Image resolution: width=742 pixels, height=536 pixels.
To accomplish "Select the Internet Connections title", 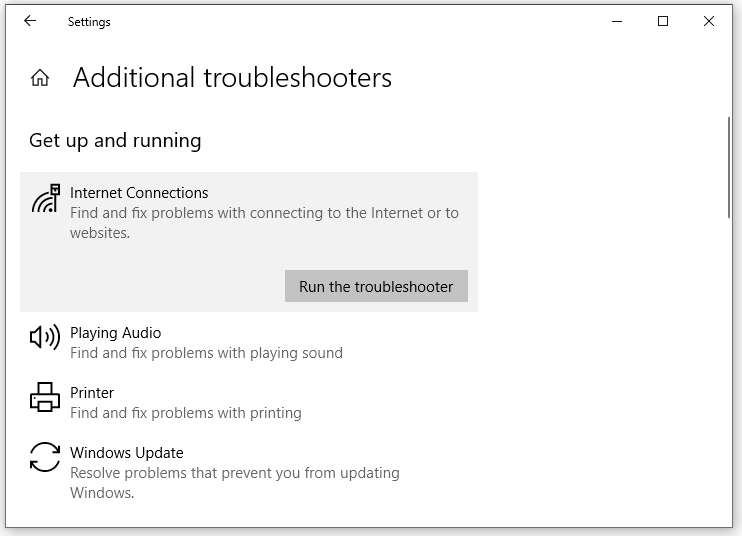I will pyautogui.click(x=139, y=193).
